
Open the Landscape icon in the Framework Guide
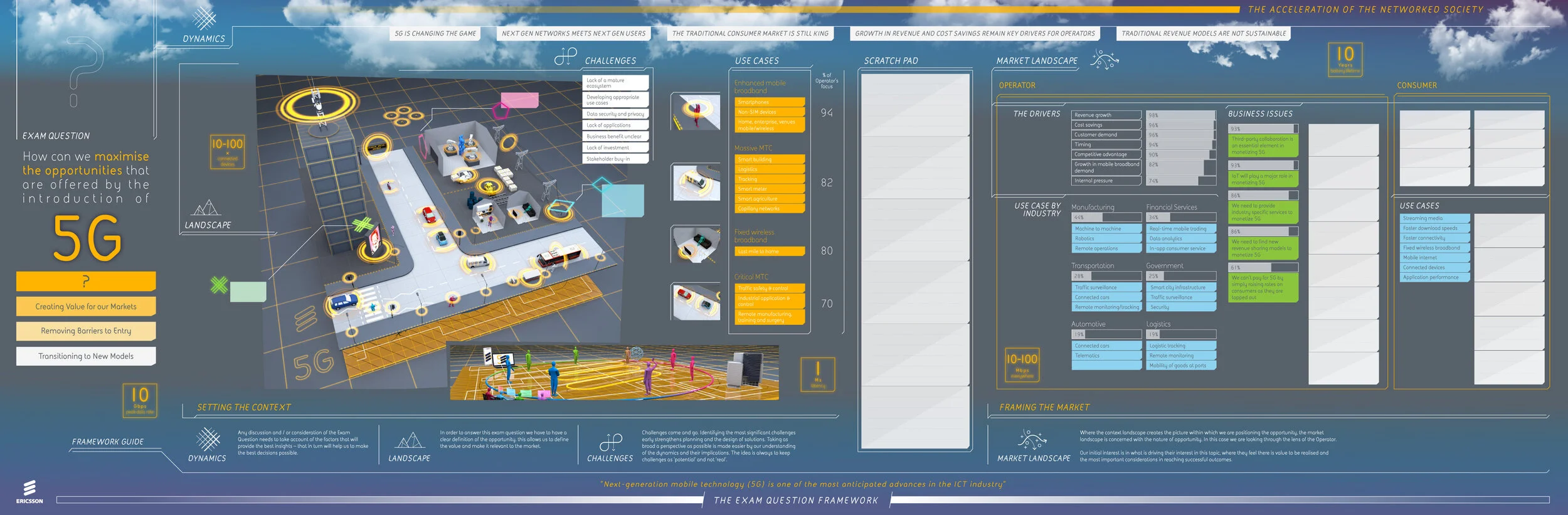(x=410, y=440)
